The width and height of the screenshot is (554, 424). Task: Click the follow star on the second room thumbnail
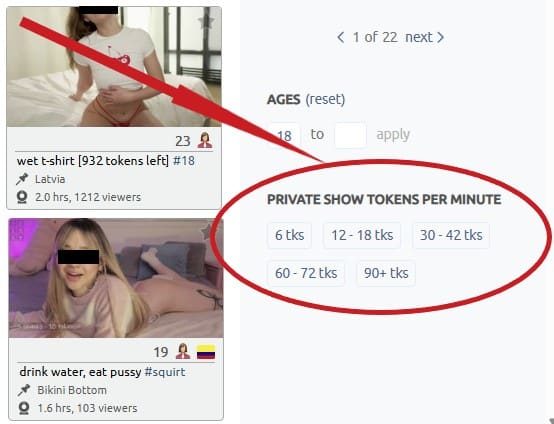pos(208,231)
